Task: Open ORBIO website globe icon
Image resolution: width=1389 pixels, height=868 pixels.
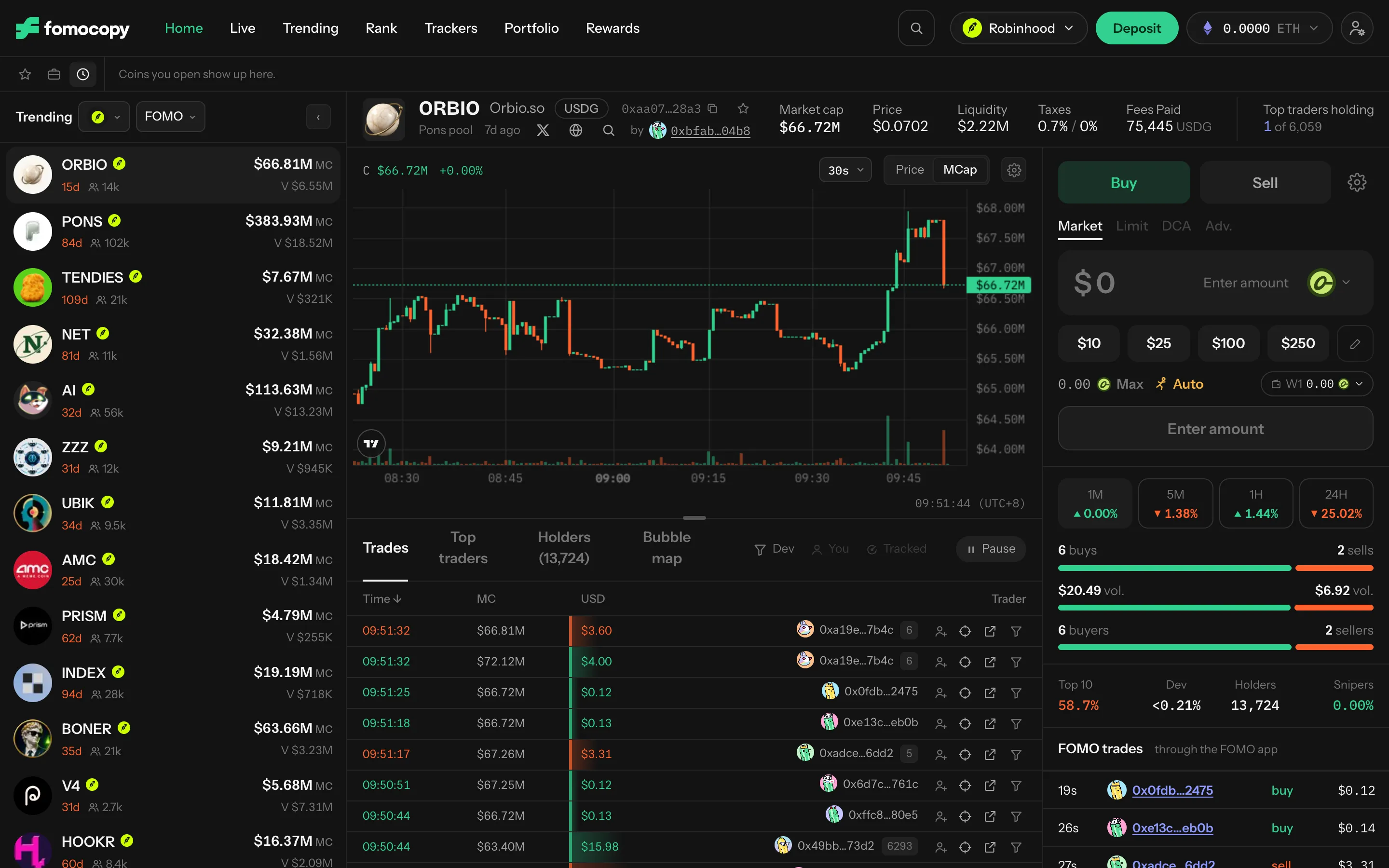Action: (576, 130)
